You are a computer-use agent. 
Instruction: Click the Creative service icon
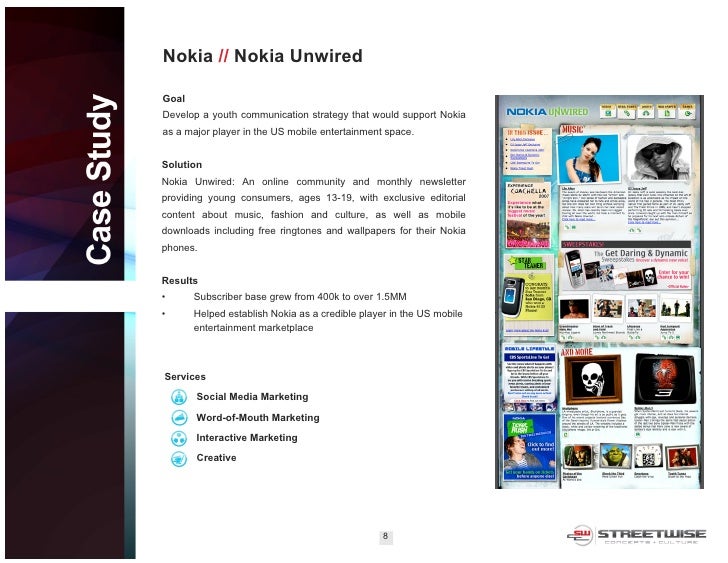179,459
